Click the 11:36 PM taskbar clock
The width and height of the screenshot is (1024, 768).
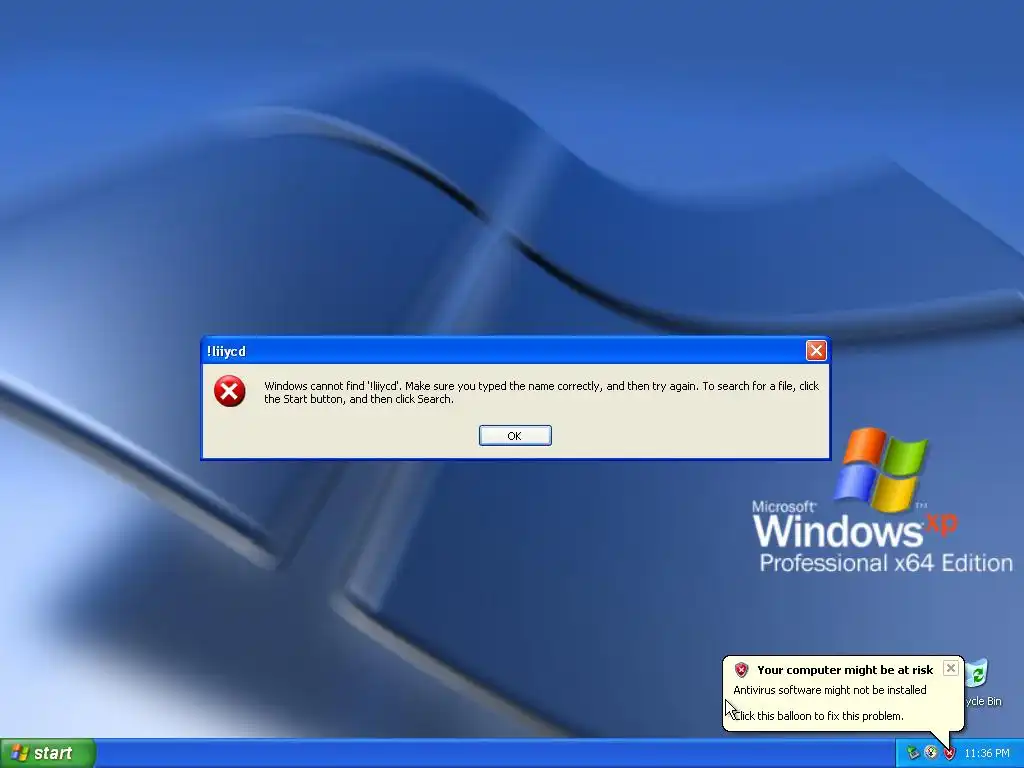coord(987,753)
